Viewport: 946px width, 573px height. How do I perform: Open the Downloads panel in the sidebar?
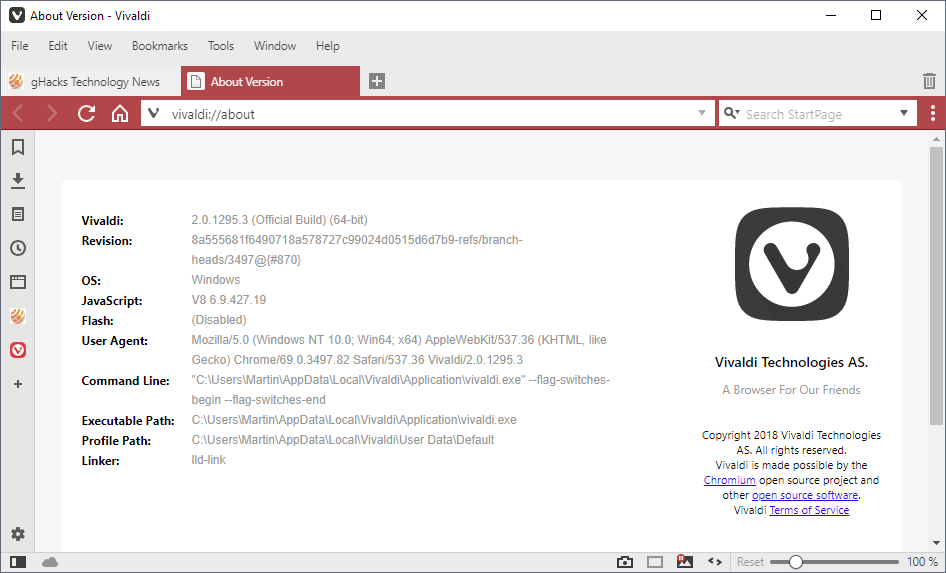coord(18,181)
